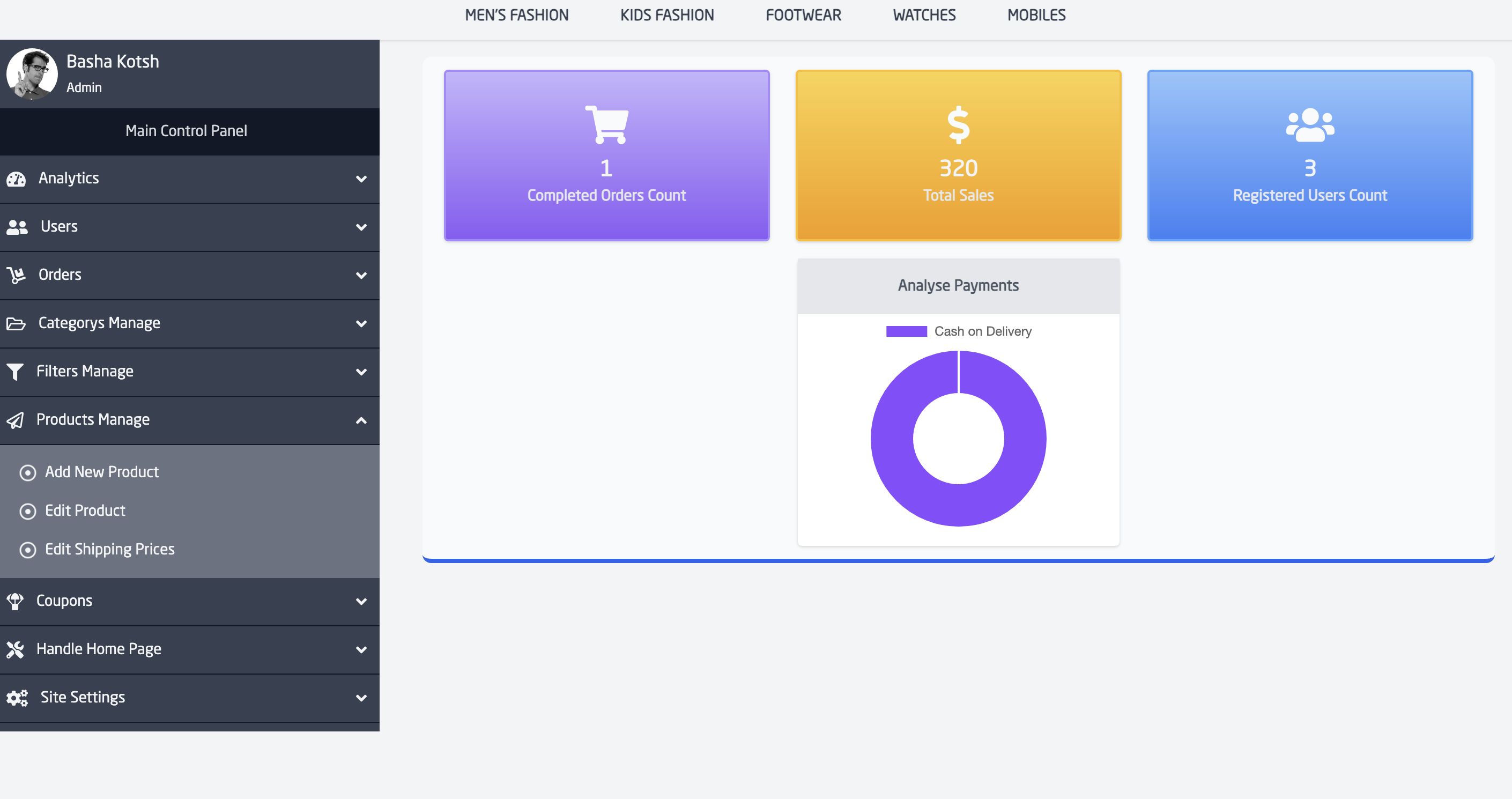The image size is (1512, 799).
Task: Click the Handle Home Page tools icon
Action: click(14, 649)
